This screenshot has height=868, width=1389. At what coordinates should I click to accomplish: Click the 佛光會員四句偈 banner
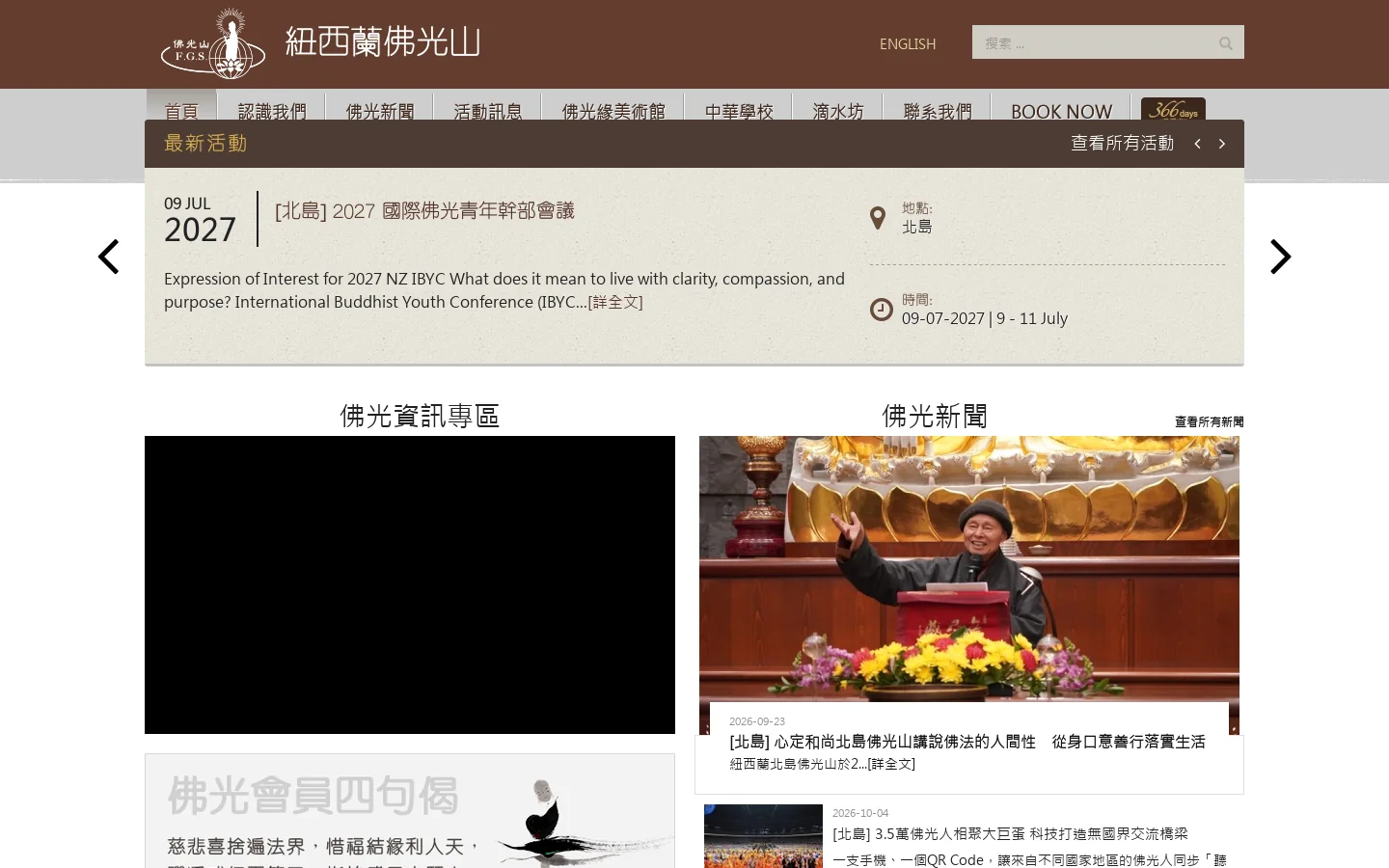coord(410,811)
